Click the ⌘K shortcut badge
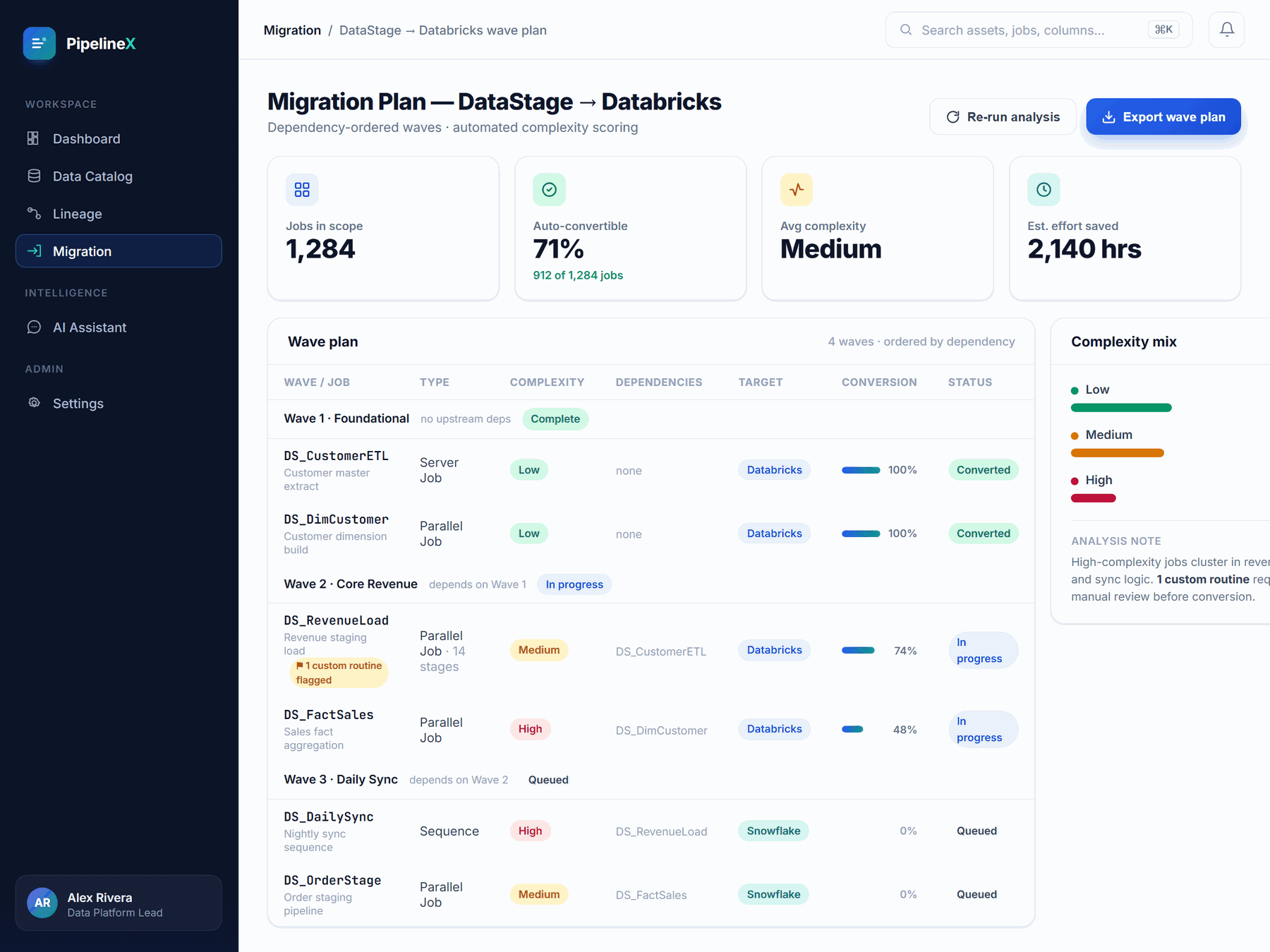Image resolution: width=1270 pixels, height=952 pixels. 1163,30
